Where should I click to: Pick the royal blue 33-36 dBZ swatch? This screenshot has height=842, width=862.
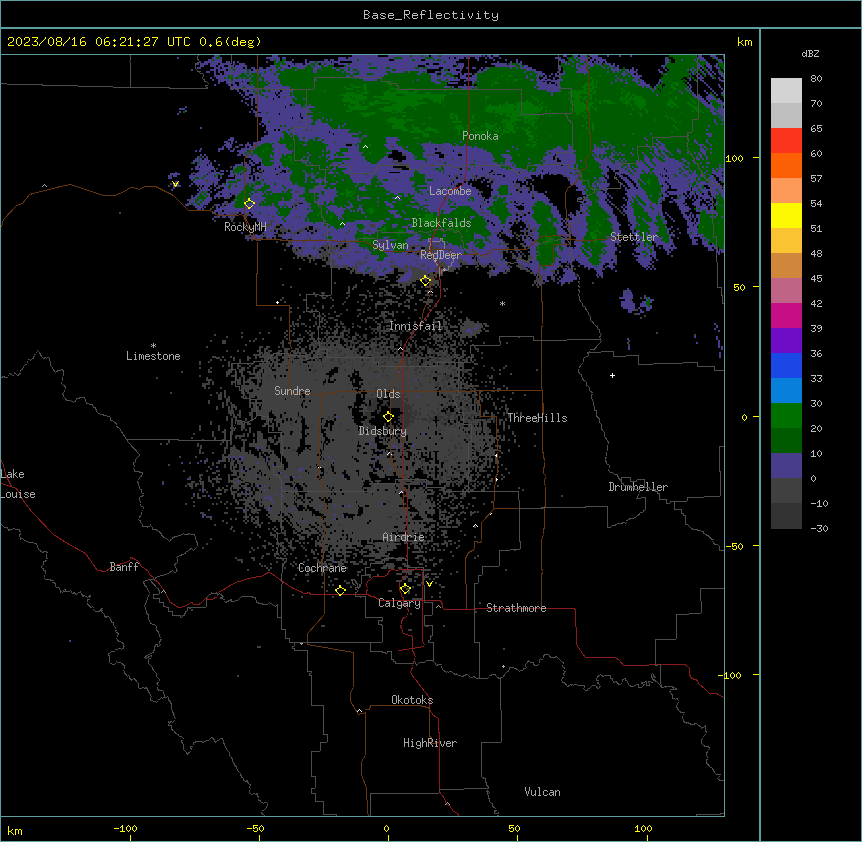[x=786, y=365]
